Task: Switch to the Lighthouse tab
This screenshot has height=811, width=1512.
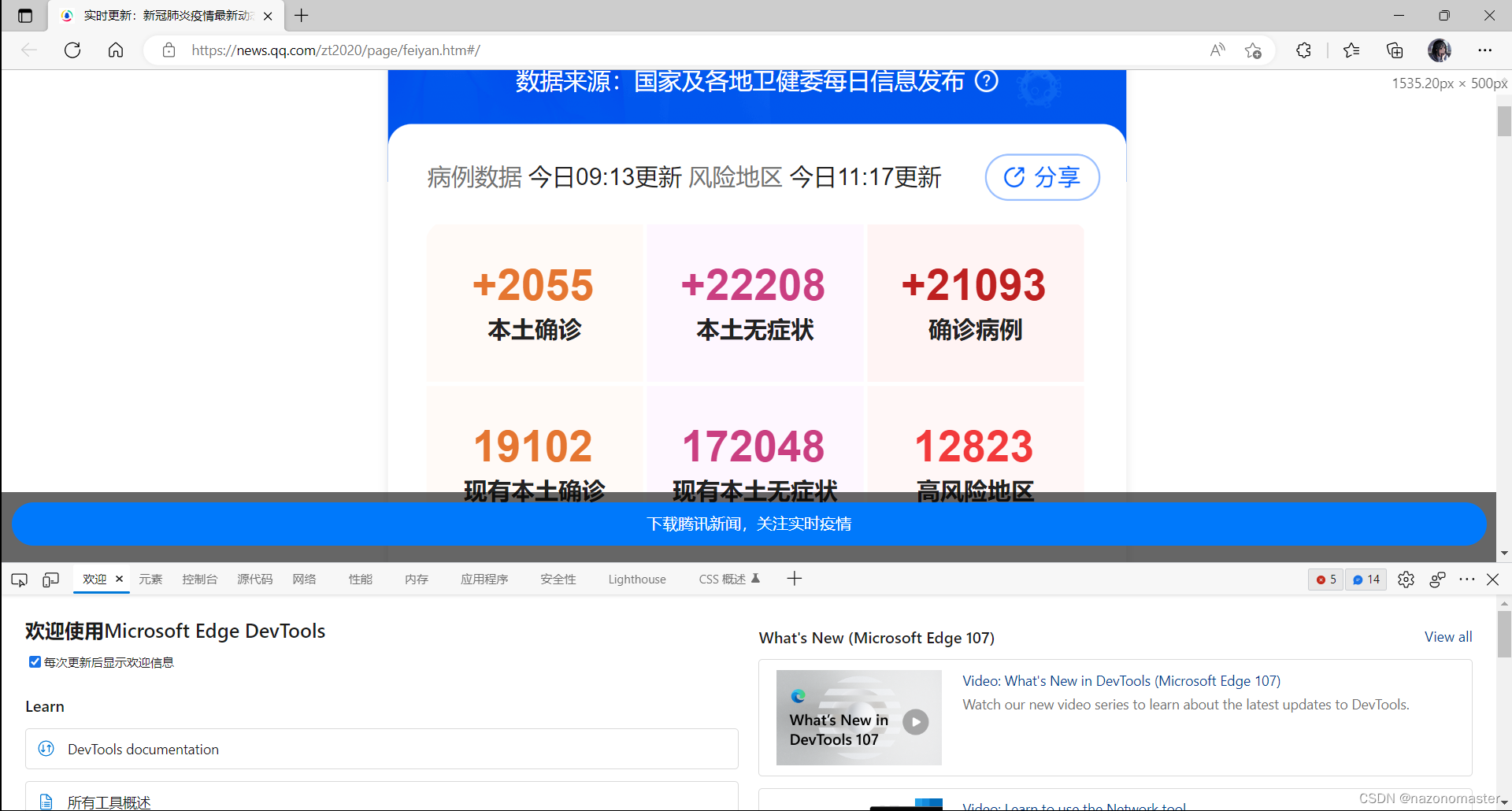Action: click(637, 579)
